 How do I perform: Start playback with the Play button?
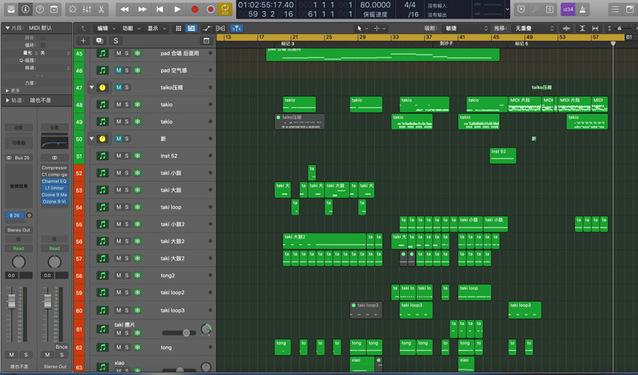click(x=177, y=9)
